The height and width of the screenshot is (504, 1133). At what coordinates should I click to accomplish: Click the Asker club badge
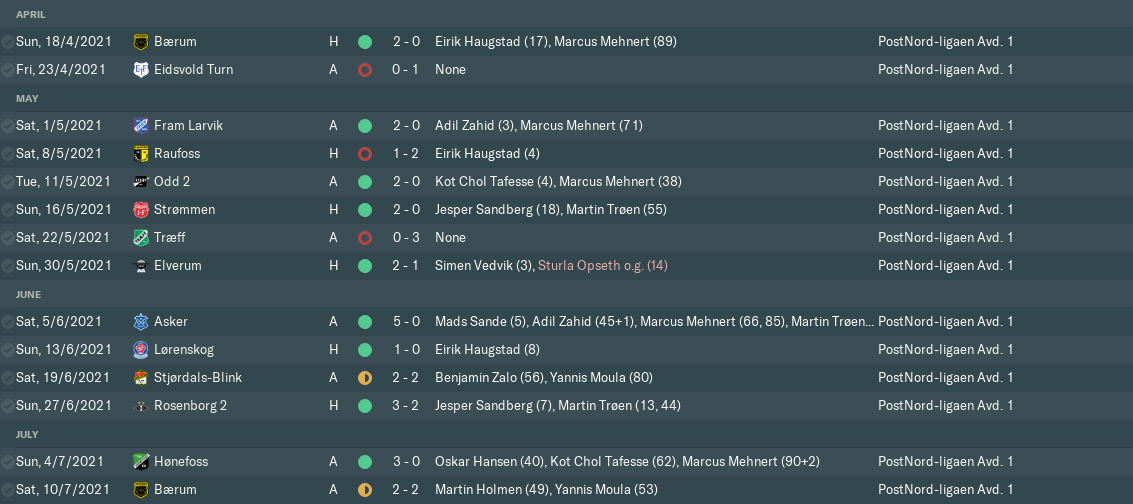tap(140, 322)
